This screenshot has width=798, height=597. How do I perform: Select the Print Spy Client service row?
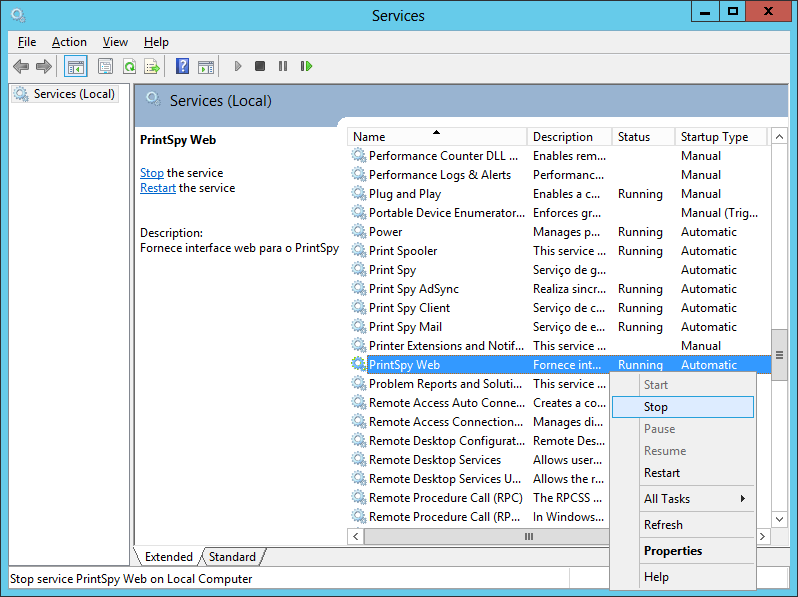559,307
